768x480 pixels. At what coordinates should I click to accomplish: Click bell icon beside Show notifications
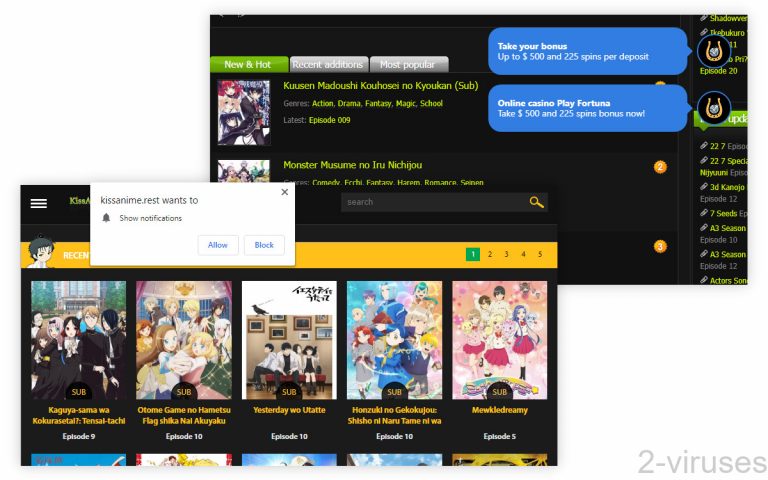(106, 218)
